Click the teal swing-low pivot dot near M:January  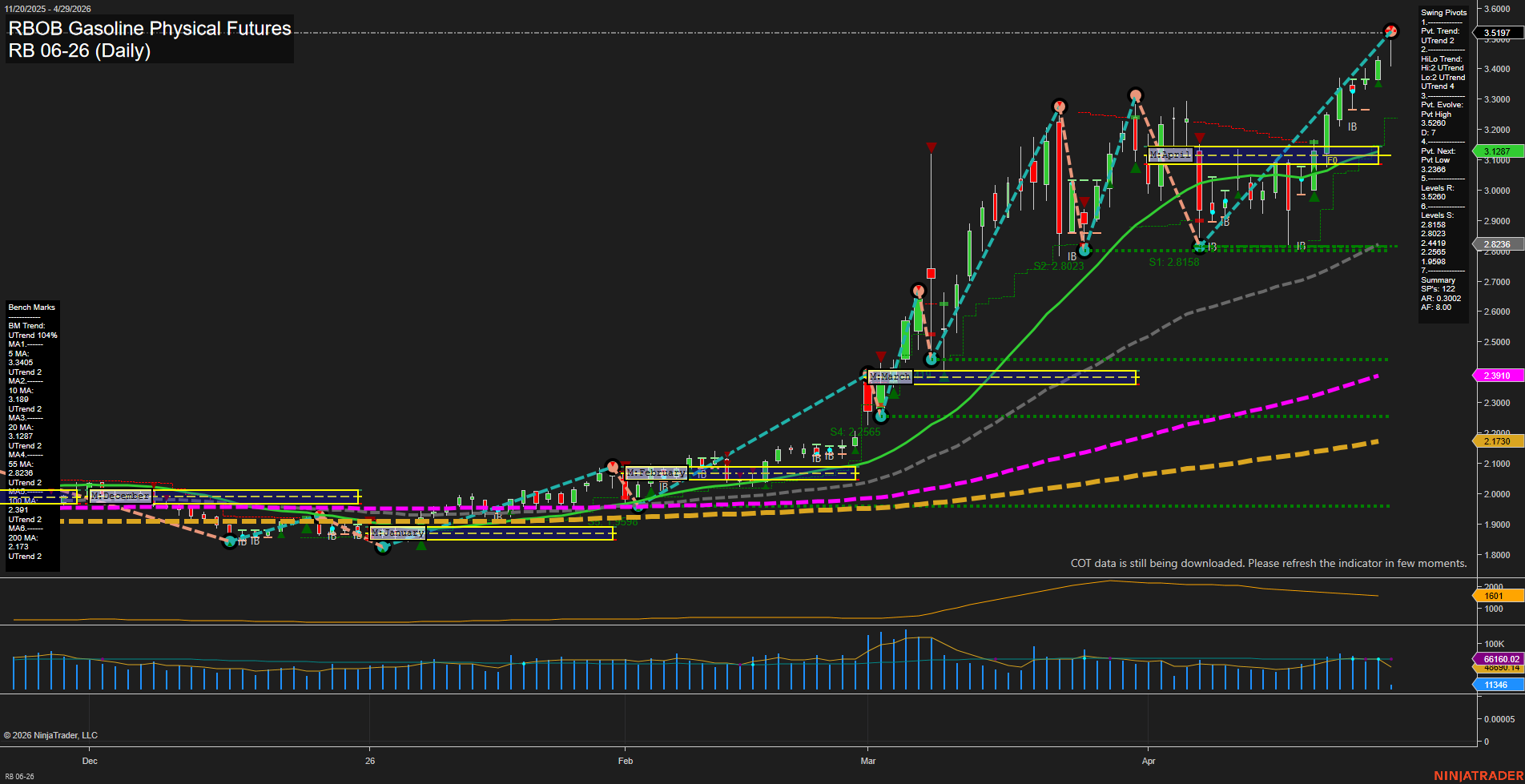[384, 547]
